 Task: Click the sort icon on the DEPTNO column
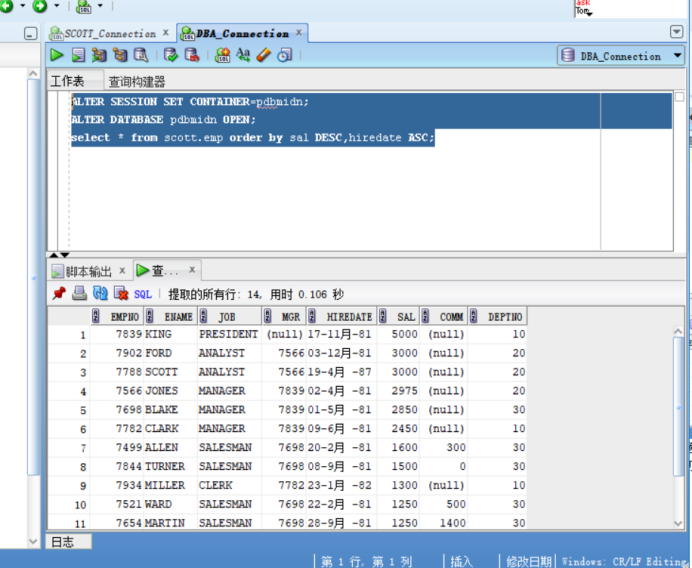click(x=473, y=316)
